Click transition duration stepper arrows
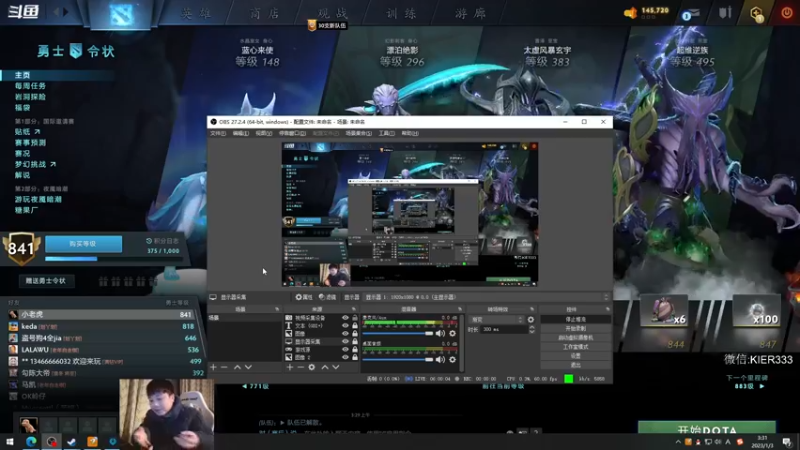 point(532,330)
